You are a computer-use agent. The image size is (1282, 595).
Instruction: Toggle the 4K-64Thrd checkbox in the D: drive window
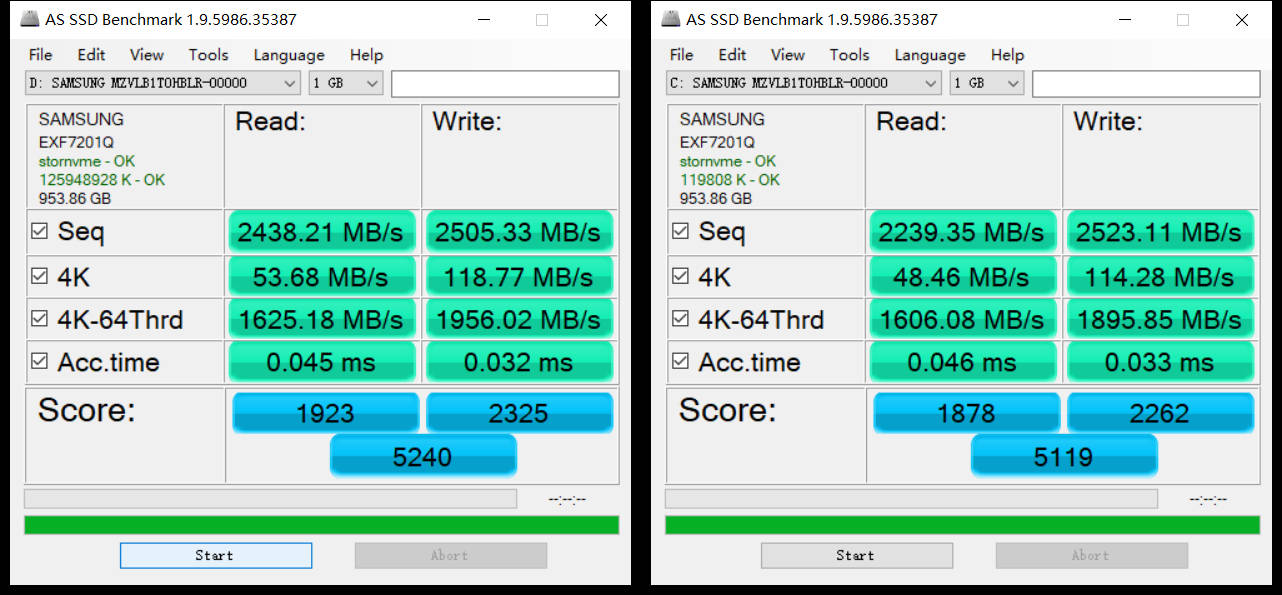(40, 319)
